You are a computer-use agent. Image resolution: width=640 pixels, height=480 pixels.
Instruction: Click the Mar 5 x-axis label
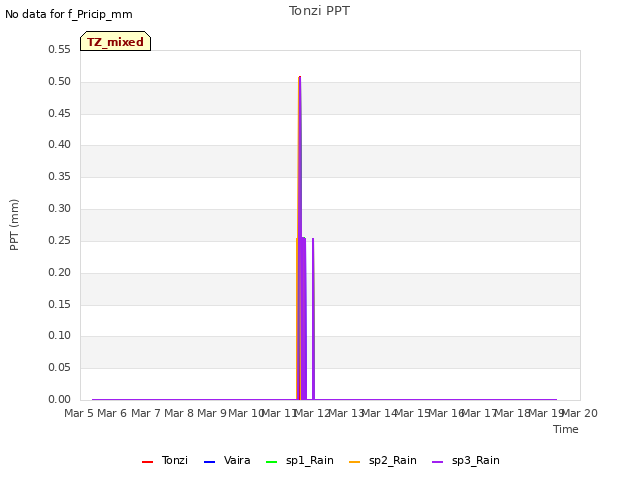coord(79,413)
